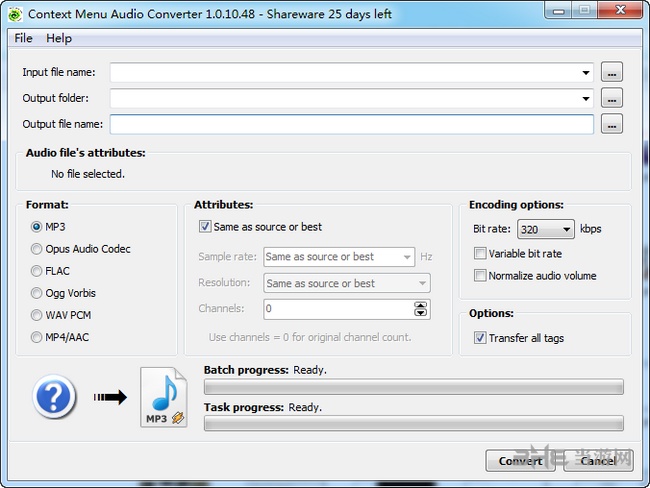Close the Audio Converter window
Image resolution: width=650 pixels, height=488 pixels.
click(x=621, y=10)
